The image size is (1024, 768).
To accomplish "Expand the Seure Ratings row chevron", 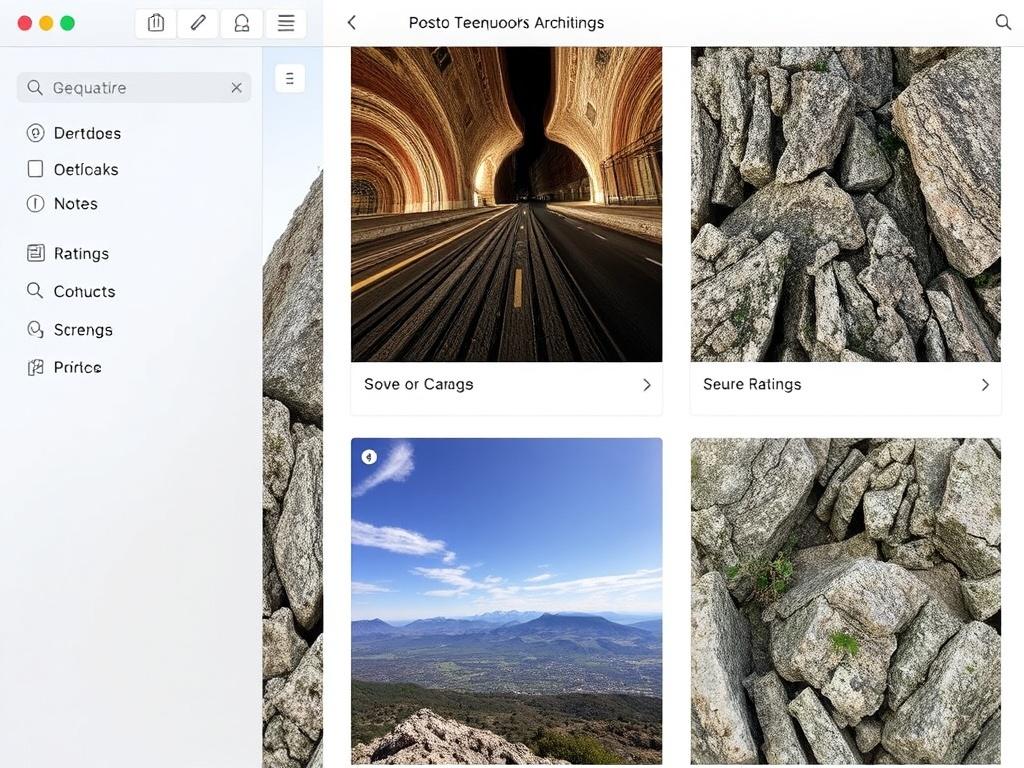I will pos(985,385).
